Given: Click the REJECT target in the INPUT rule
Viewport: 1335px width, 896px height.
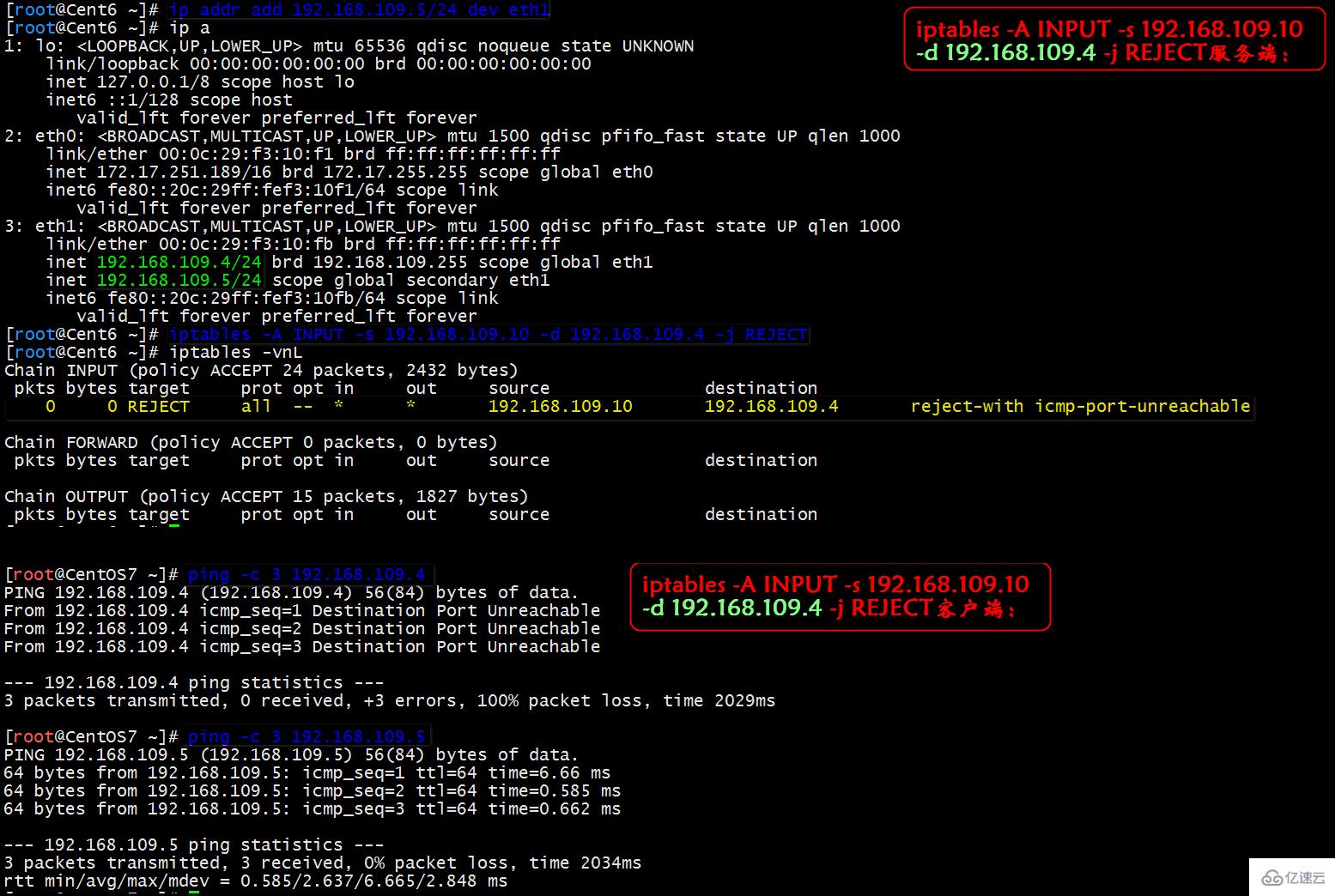Looking at the screenshot, I should [159, 406].
